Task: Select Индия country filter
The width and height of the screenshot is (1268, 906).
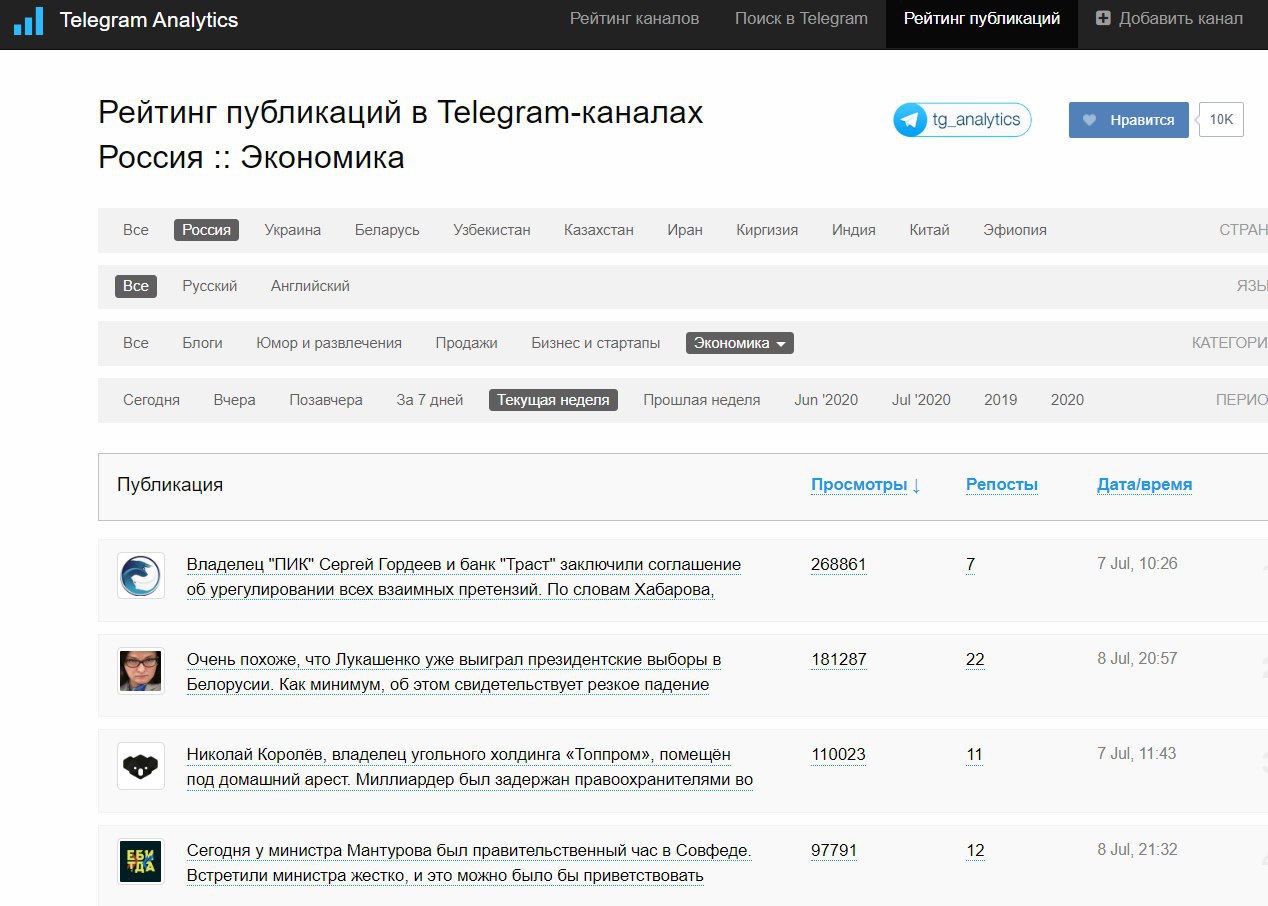Action: point(854,230)
